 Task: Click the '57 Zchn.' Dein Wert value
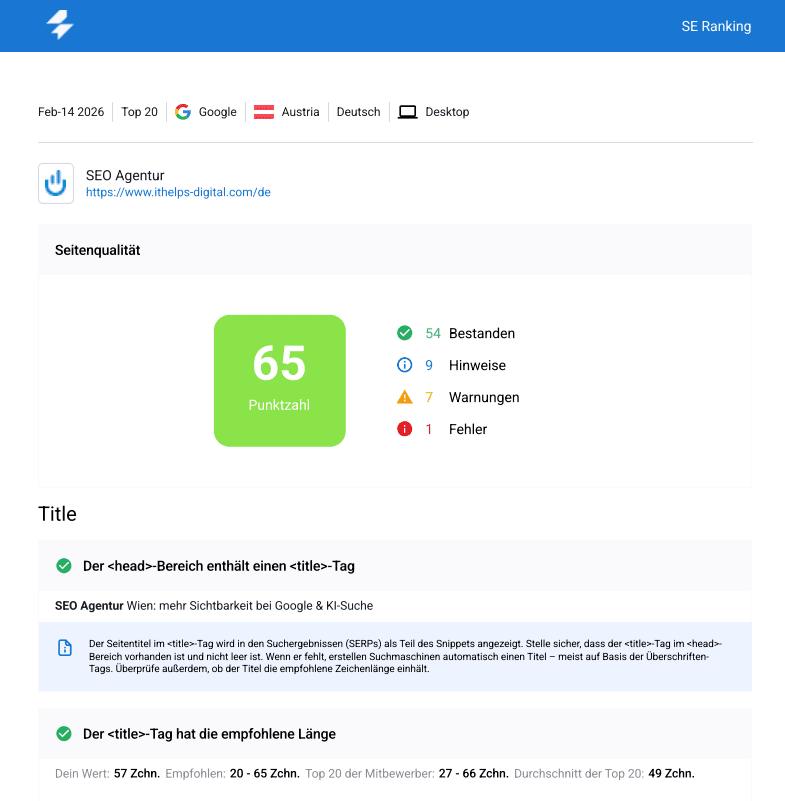[137, 773]
